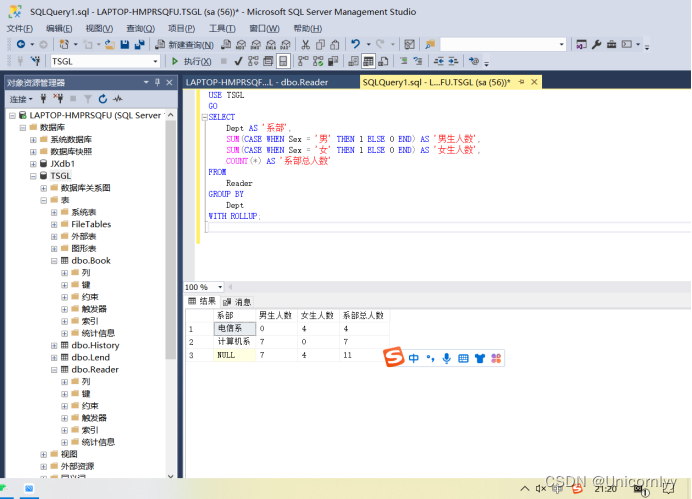Click the Comment out selected lines icon
Screen dimensions: 692x499
403,61
